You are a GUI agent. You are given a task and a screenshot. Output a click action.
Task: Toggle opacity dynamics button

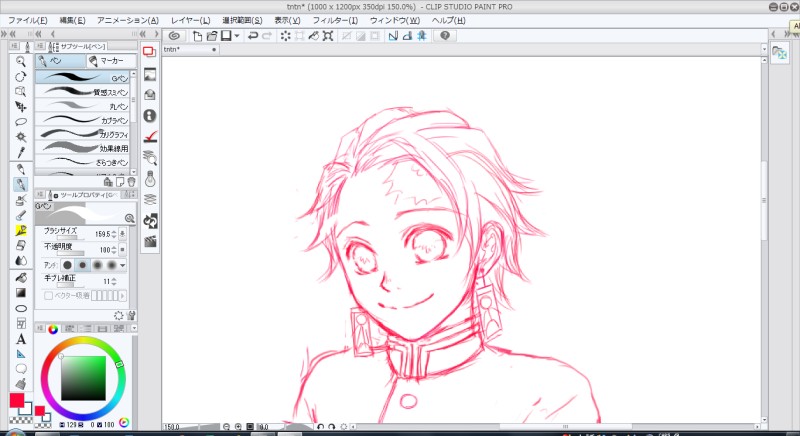[x=122, y=250]
